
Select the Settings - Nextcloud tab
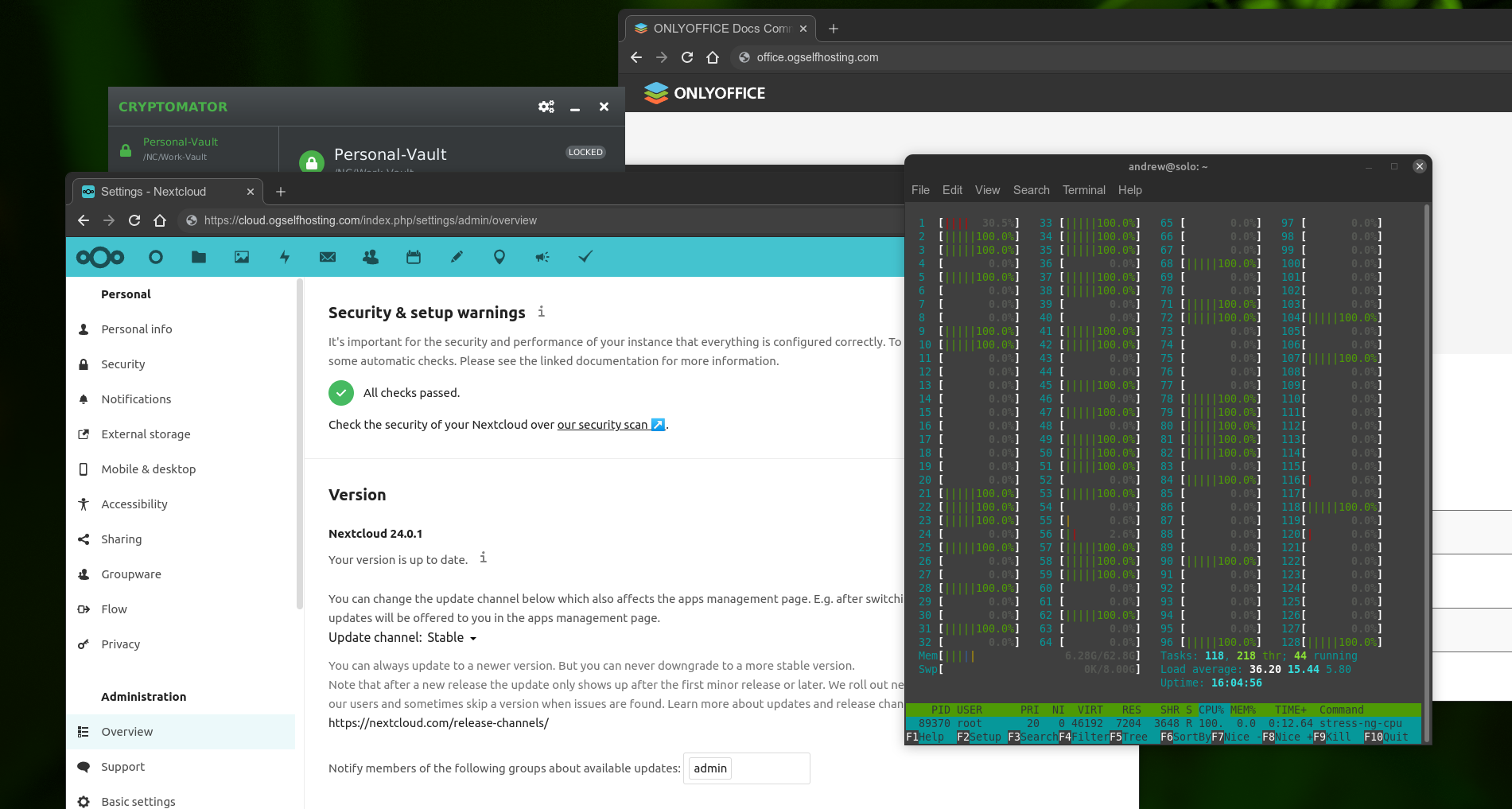tap(168, 192)
